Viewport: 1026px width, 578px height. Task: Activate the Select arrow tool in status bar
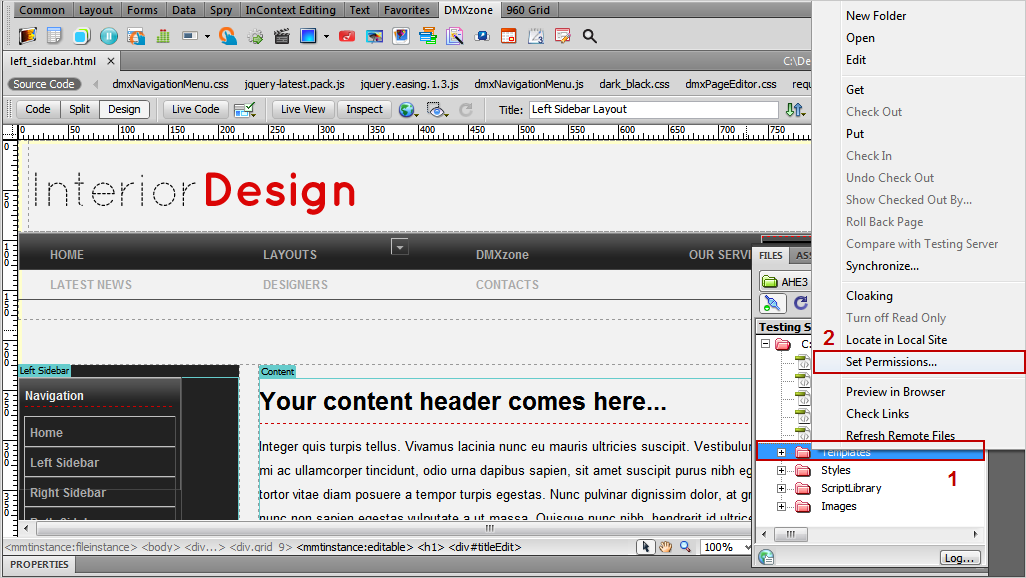pos(646,547)
